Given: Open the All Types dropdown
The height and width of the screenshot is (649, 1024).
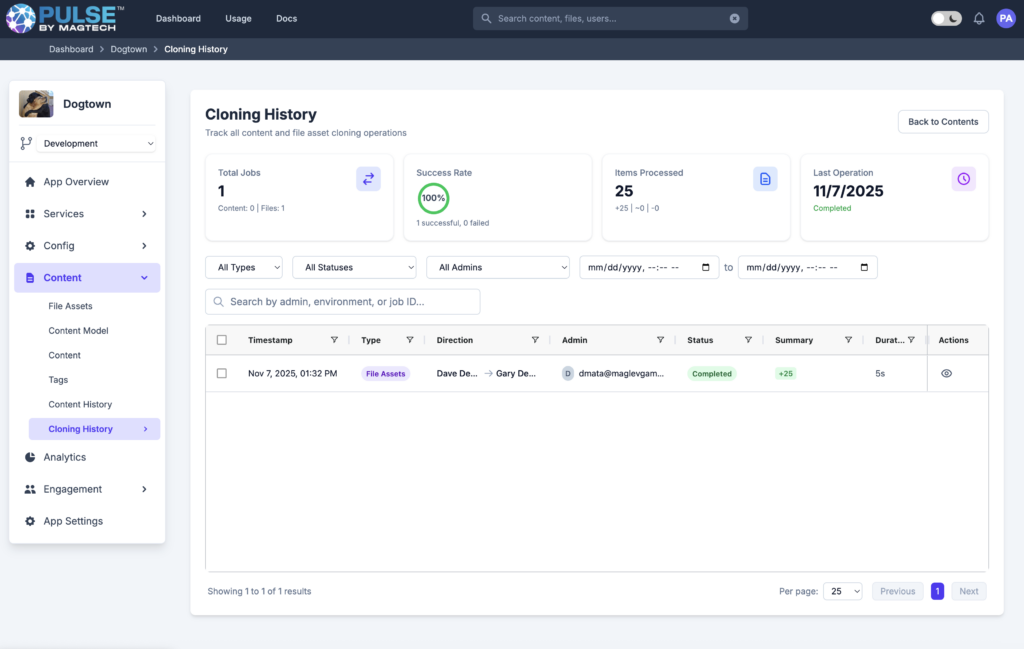Looking at the screenshot, I should [x=243, y=267].
